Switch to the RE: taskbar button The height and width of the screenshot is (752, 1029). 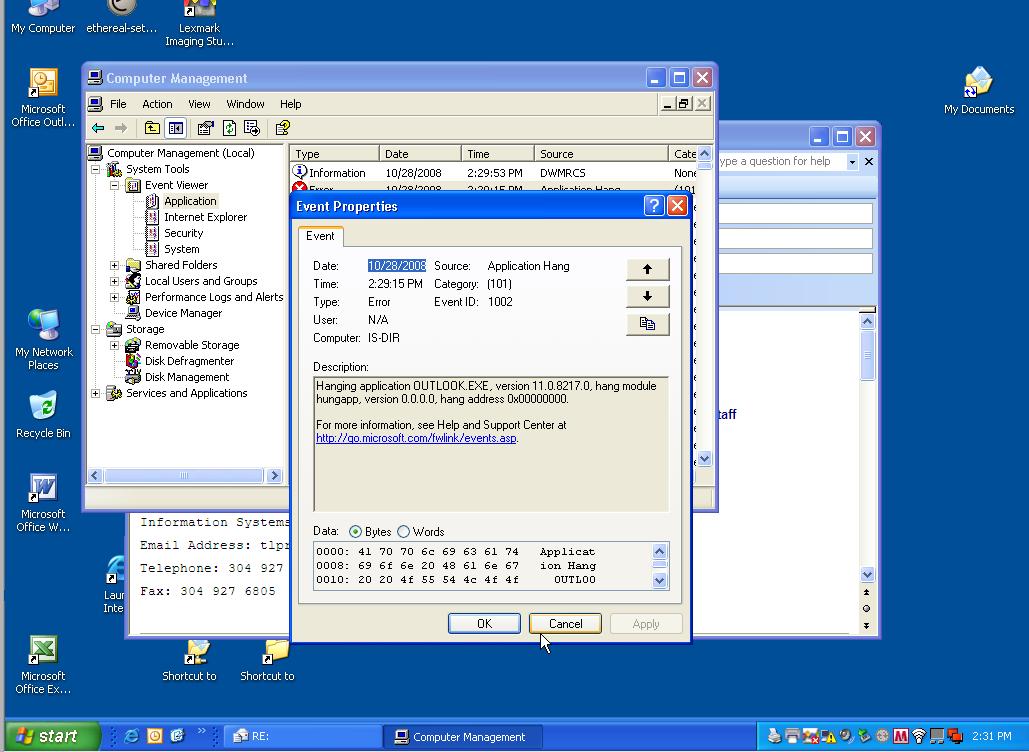(x=303, y=736)
